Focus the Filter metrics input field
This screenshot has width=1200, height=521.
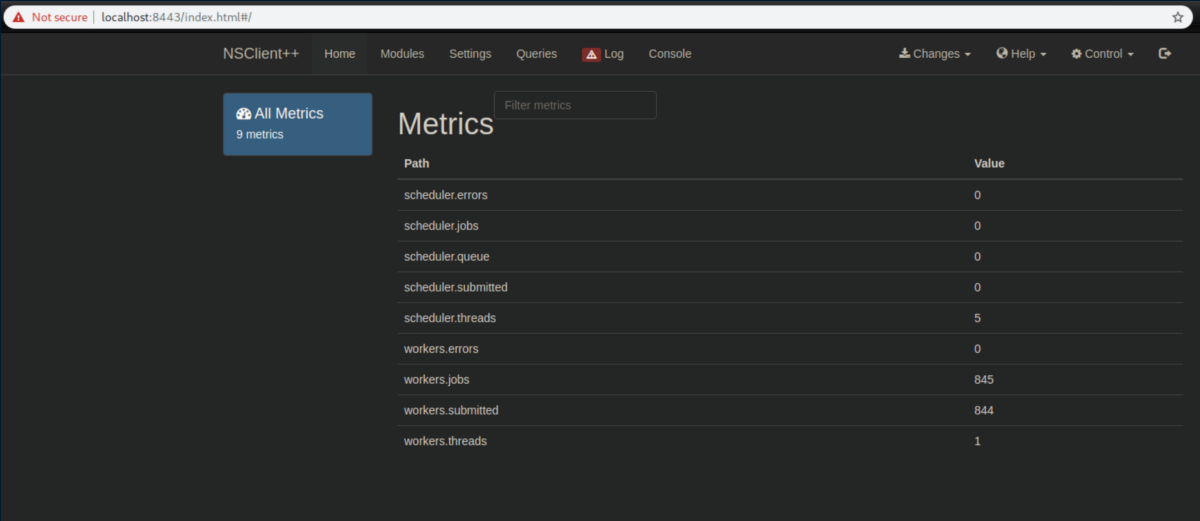click(575, 105)
